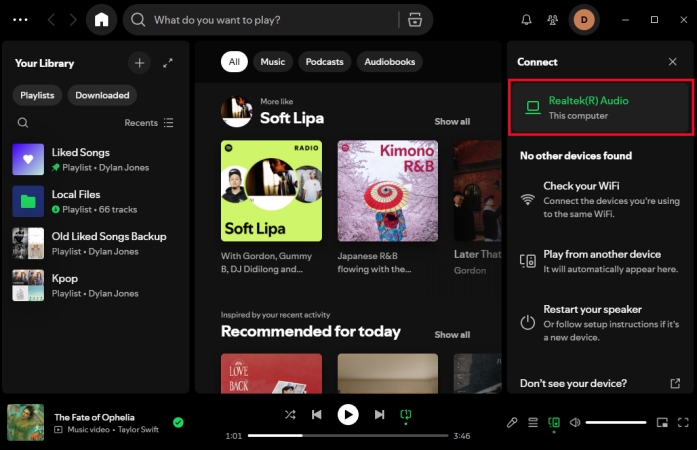This screenshot has height=450, width=697.
Task: Toggle Connect to a device icon
Action: click(554, 422)
